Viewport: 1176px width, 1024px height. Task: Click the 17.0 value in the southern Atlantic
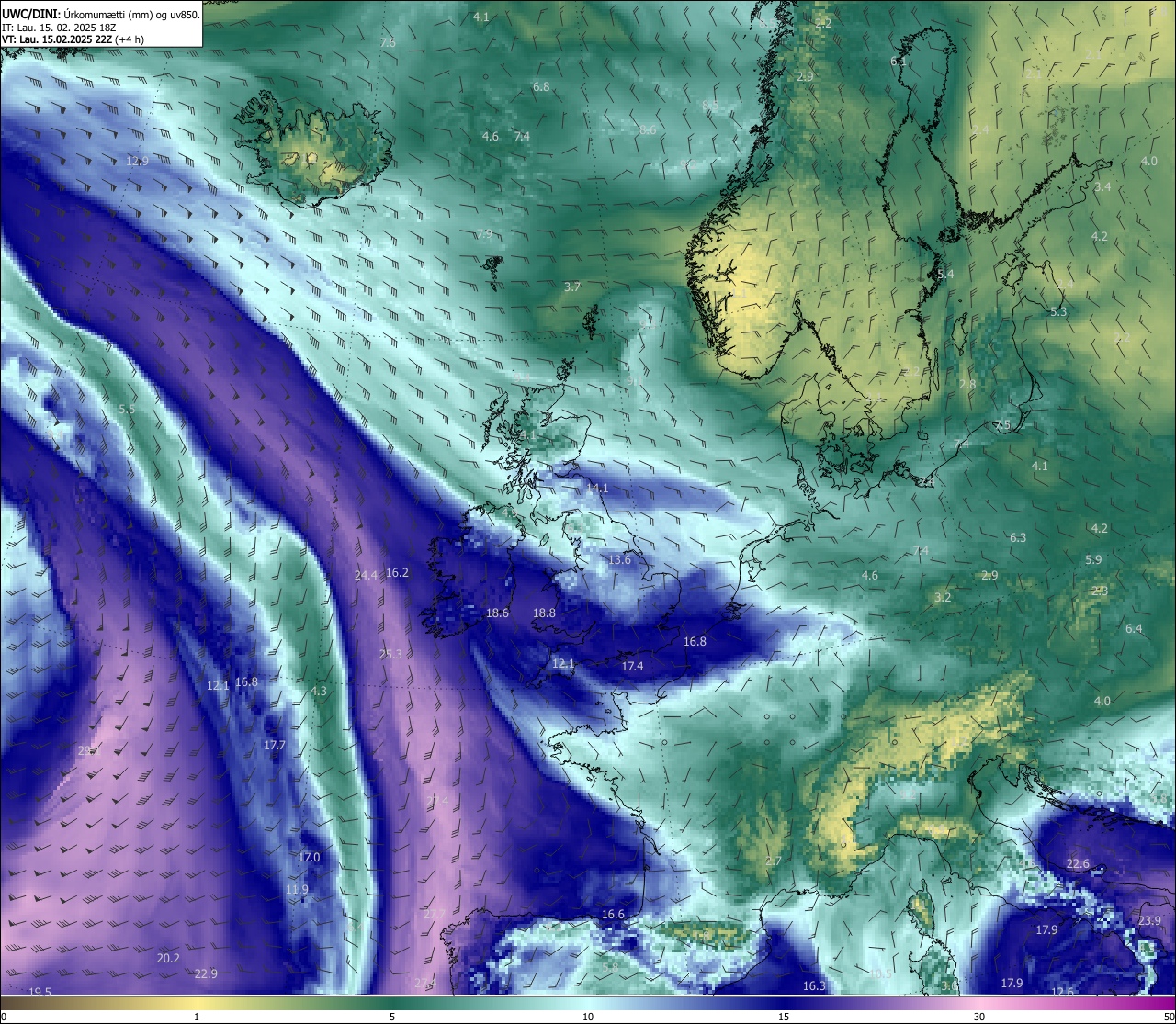(309, 857)
